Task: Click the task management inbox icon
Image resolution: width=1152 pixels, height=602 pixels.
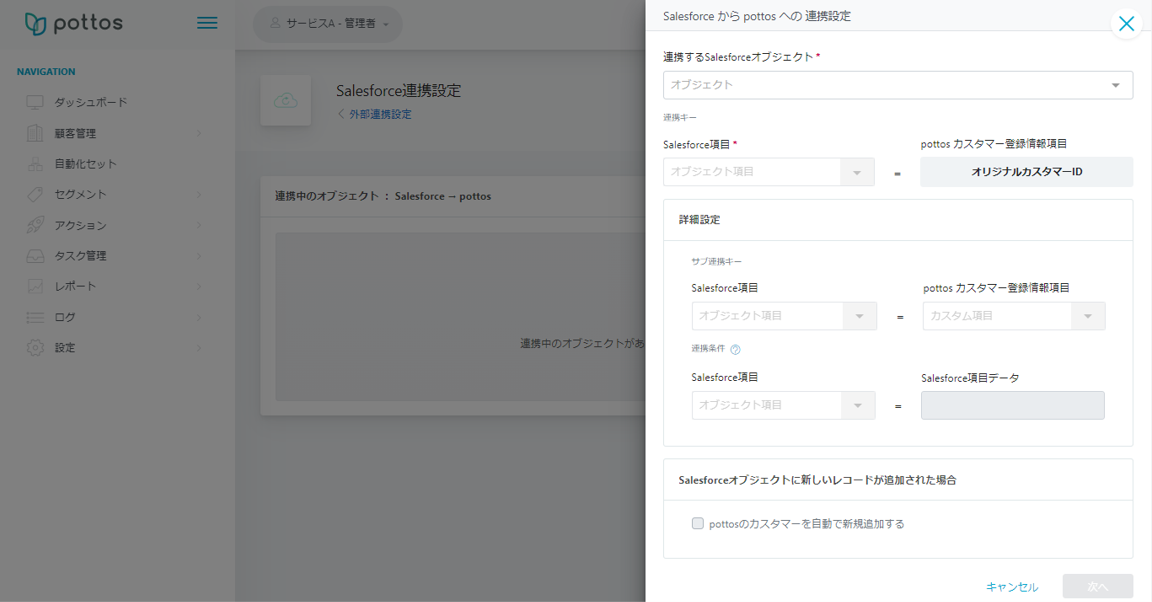Action: tap(35, 256)
